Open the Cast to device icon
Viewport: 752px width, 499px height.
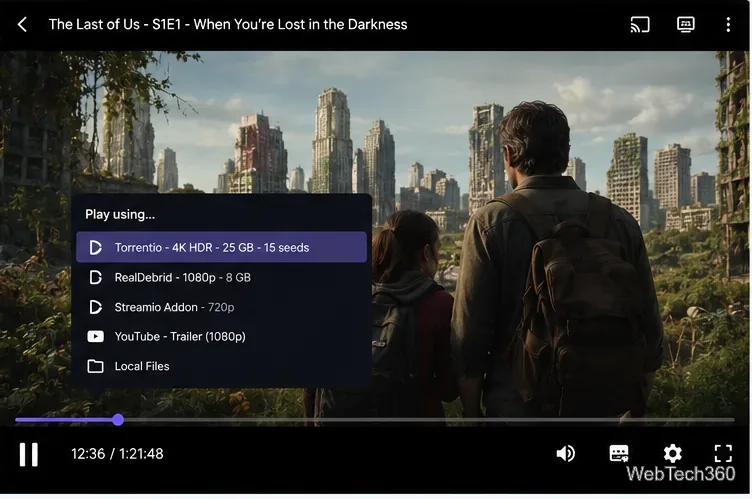tap(640, 24)
